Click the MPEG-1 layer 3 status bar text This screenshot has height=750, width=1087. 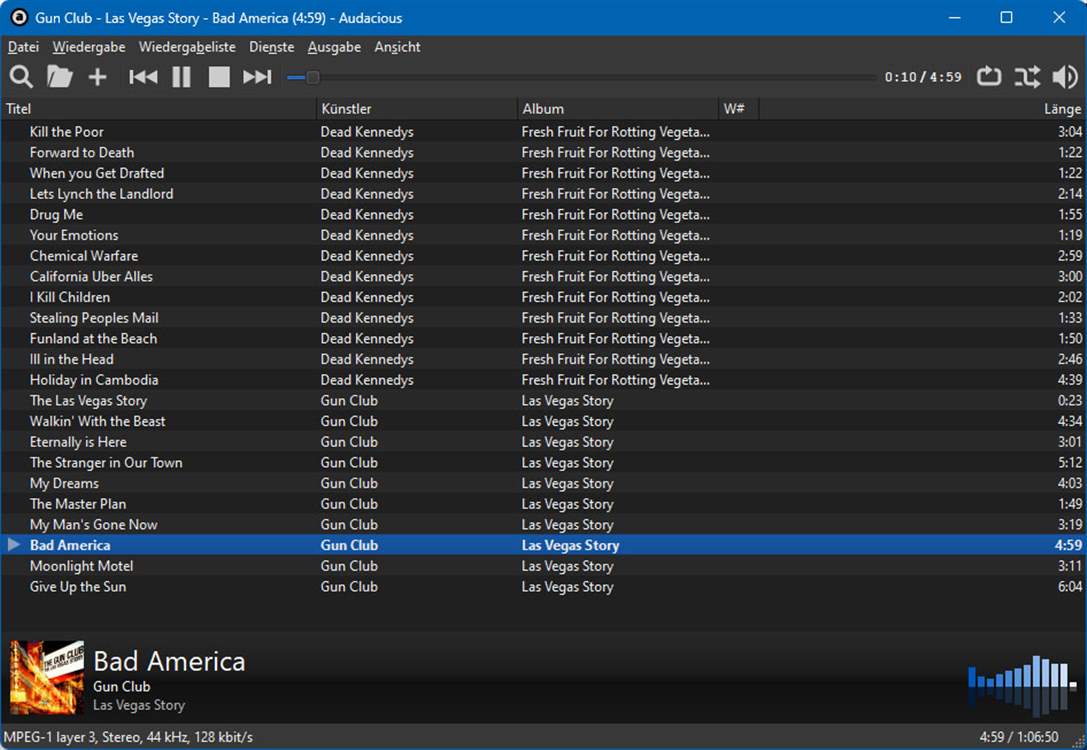point(128,737)
